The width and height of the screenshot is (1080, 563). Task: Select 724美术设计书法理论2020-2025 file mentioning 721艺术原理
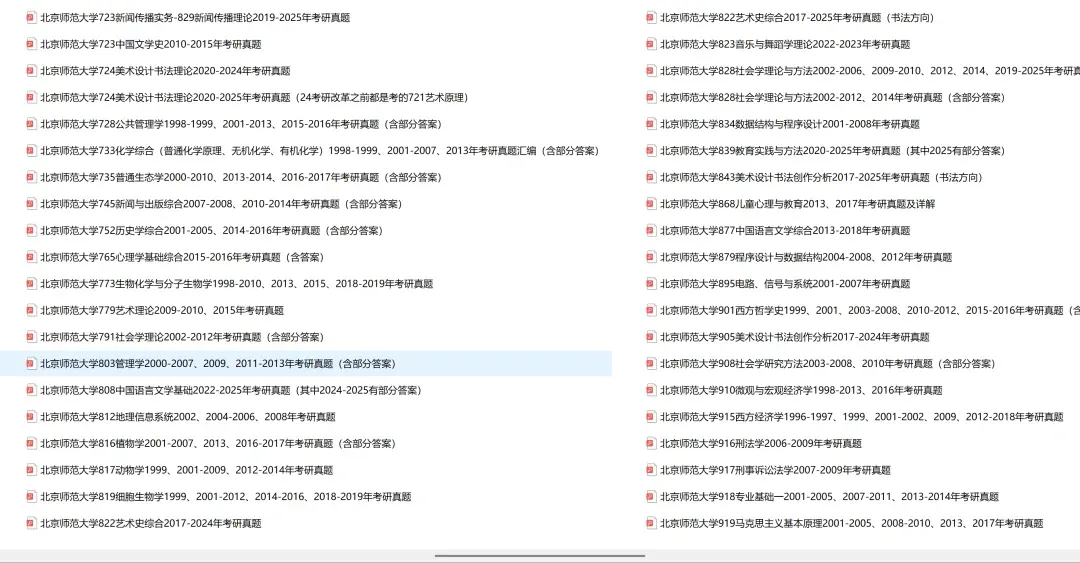point(254,97)
